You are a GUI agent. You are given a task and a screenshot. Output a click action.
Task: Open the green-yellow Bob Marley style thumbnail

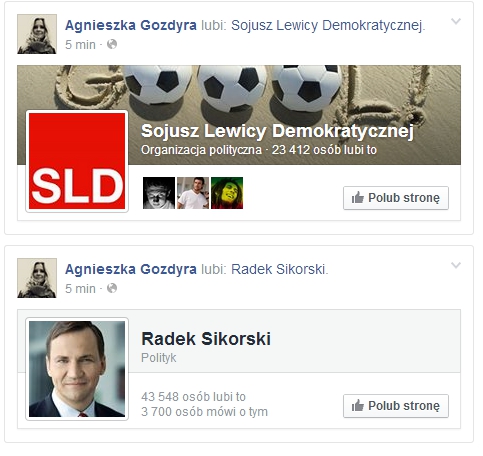(227, 193)
